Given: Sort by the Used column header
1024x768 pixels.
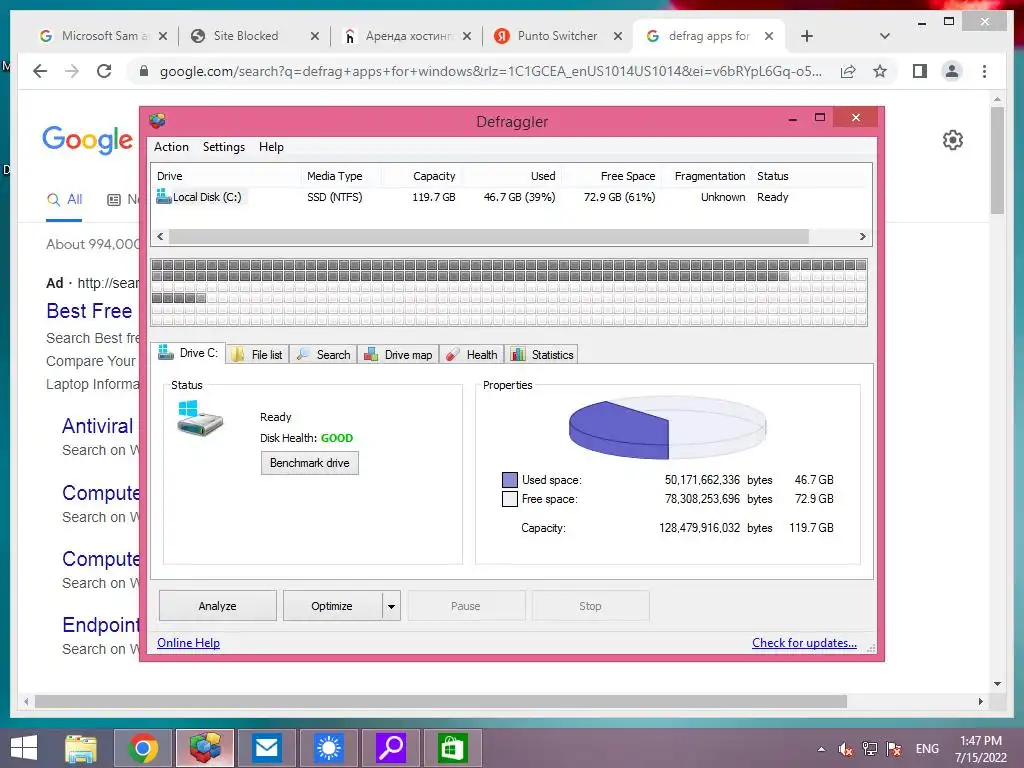Looking at the screenshot, I should point(512,176).
